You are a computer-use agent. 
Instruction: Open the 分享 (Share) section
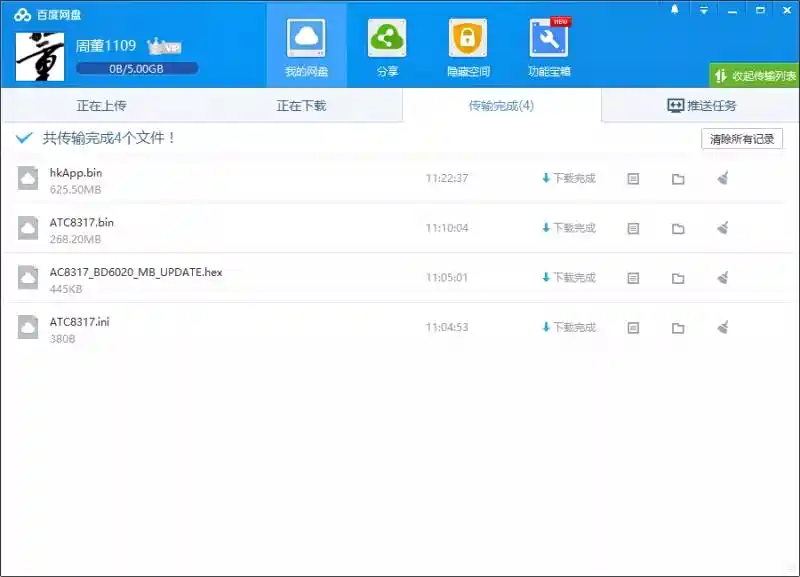pos(387,46)
